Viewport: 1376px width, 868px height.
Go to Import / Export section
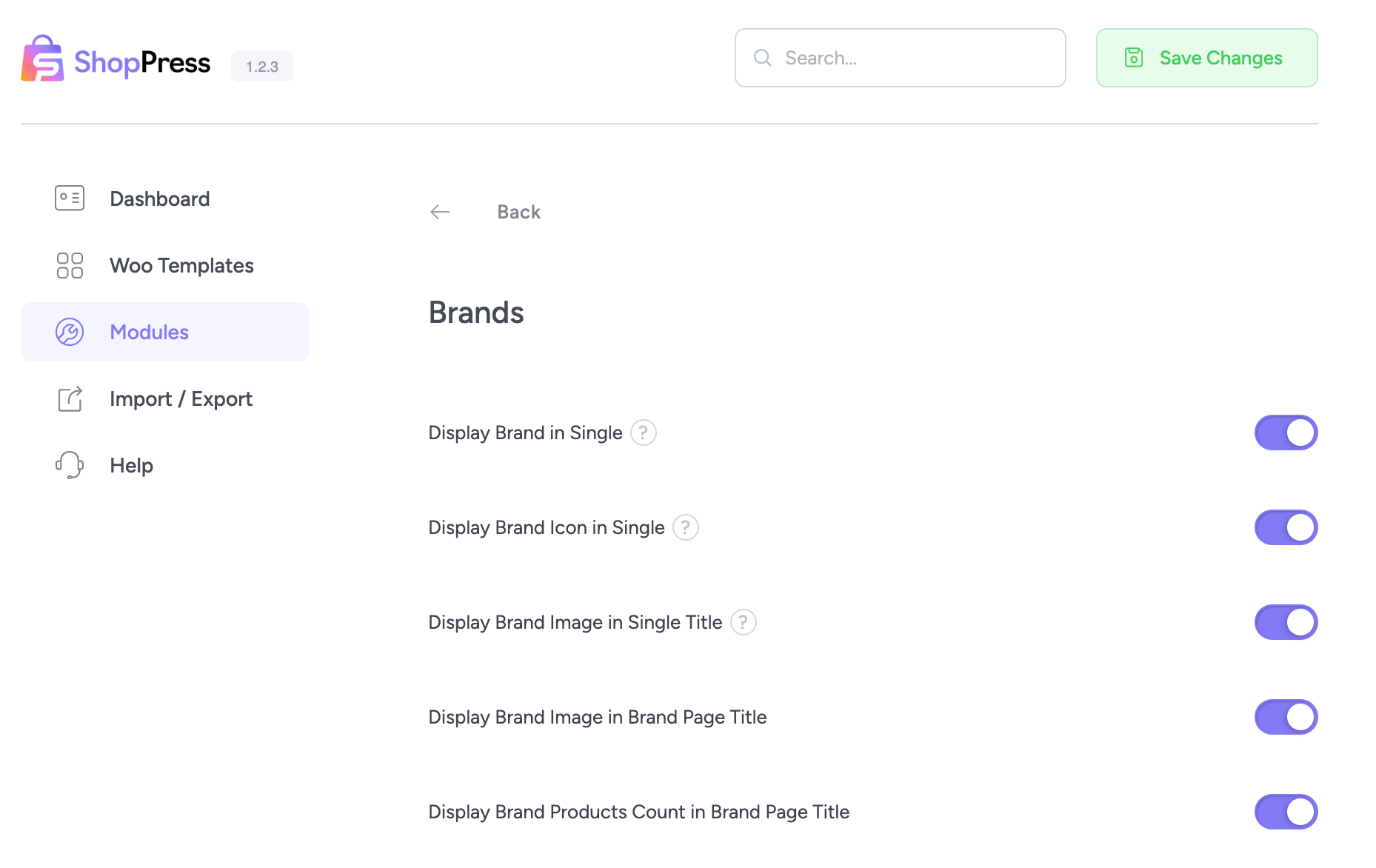181,398
